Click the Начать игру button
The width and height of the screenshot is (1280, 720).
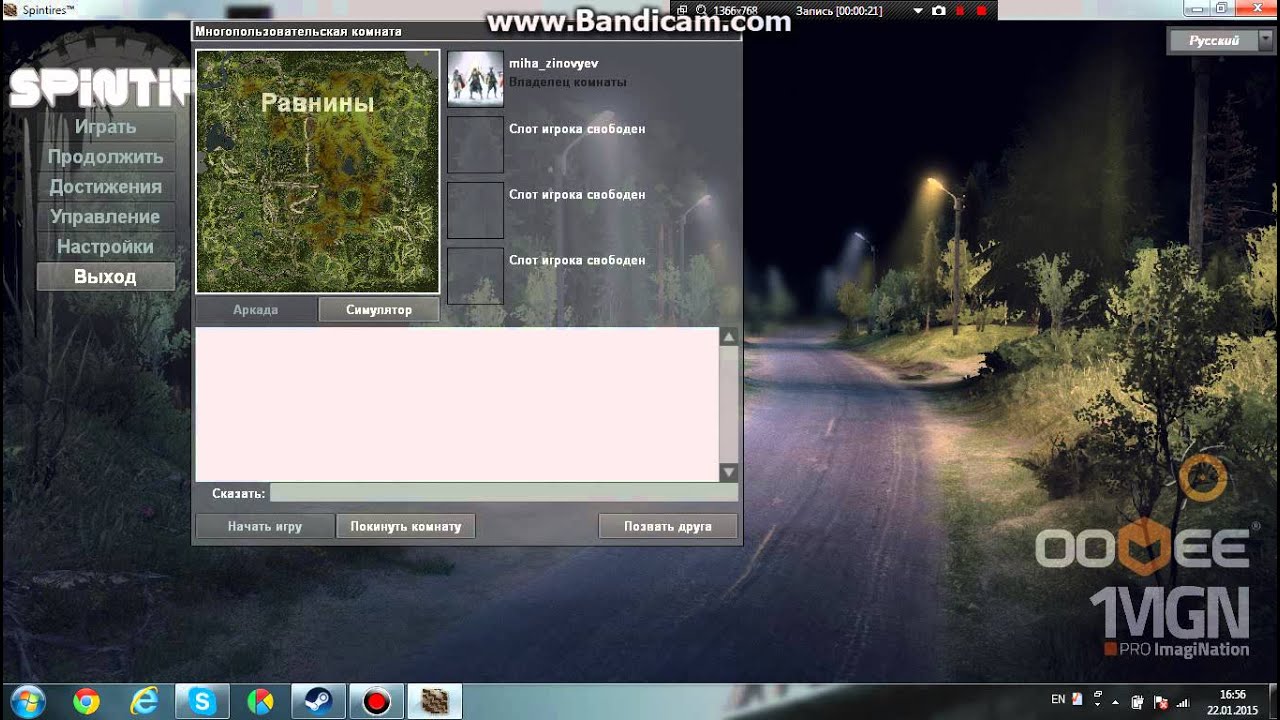pos(265,526)
